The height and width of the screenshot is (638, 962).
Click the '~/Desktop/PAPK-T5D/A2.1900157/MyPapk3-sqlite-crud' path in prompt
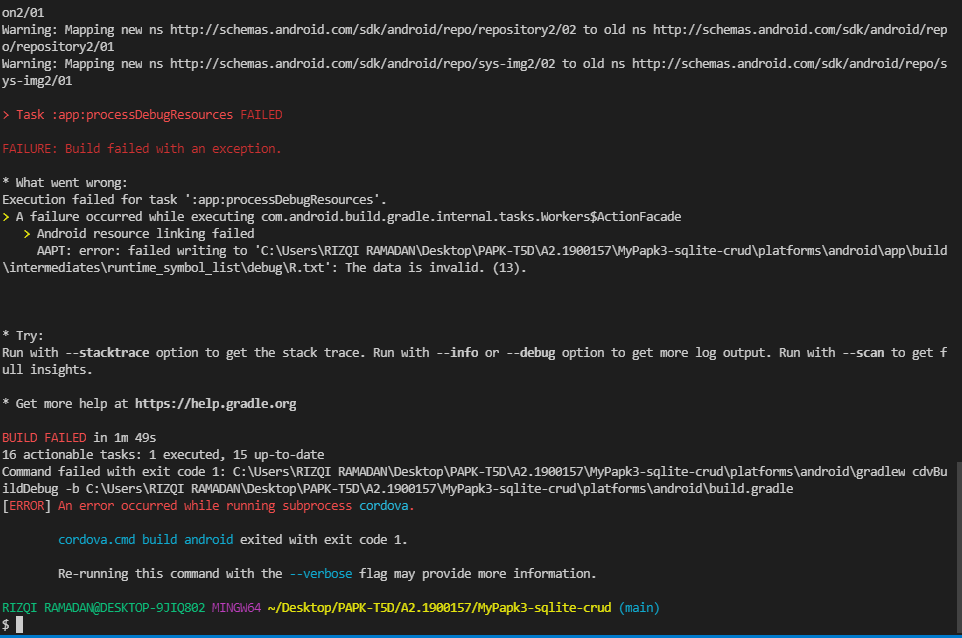pos(440,608)
